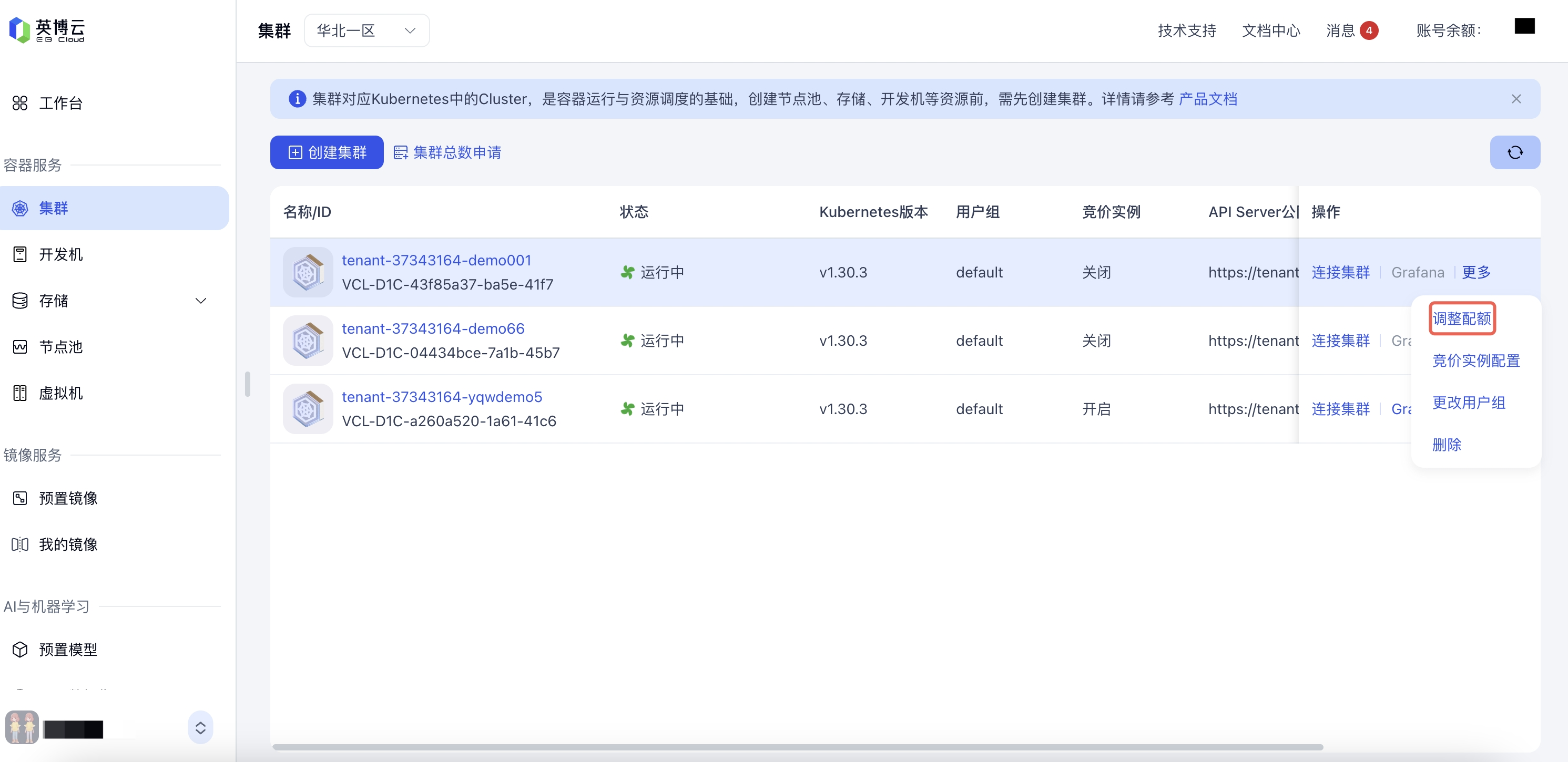Select 调整配额 from the popup menu
Image resolution: width=1568 pixels, height=762 pixels.
(x=1461, y=318)
